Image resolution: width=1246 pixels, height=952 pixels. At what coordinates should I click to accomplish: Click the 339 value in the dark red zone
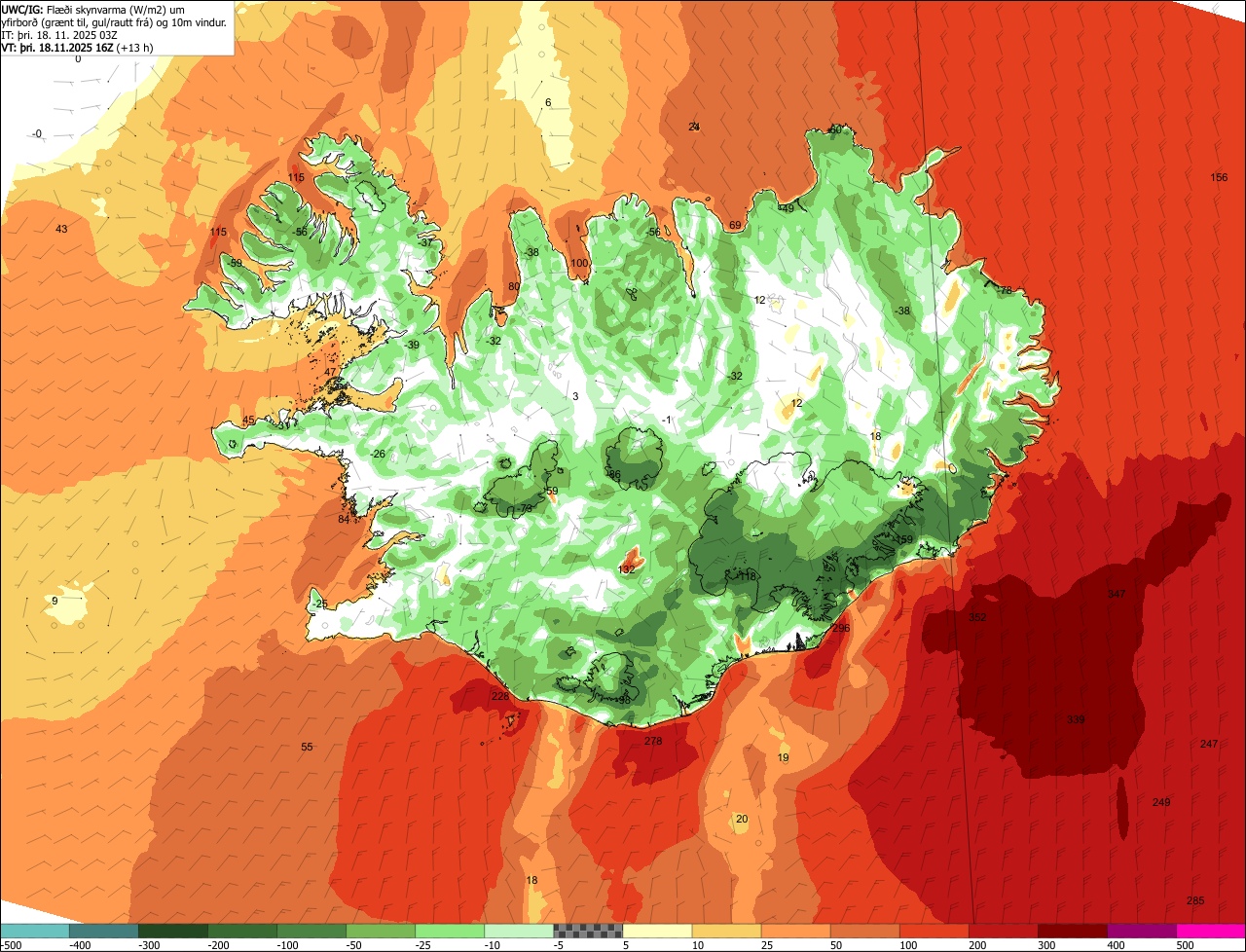tap(1076, 719)
